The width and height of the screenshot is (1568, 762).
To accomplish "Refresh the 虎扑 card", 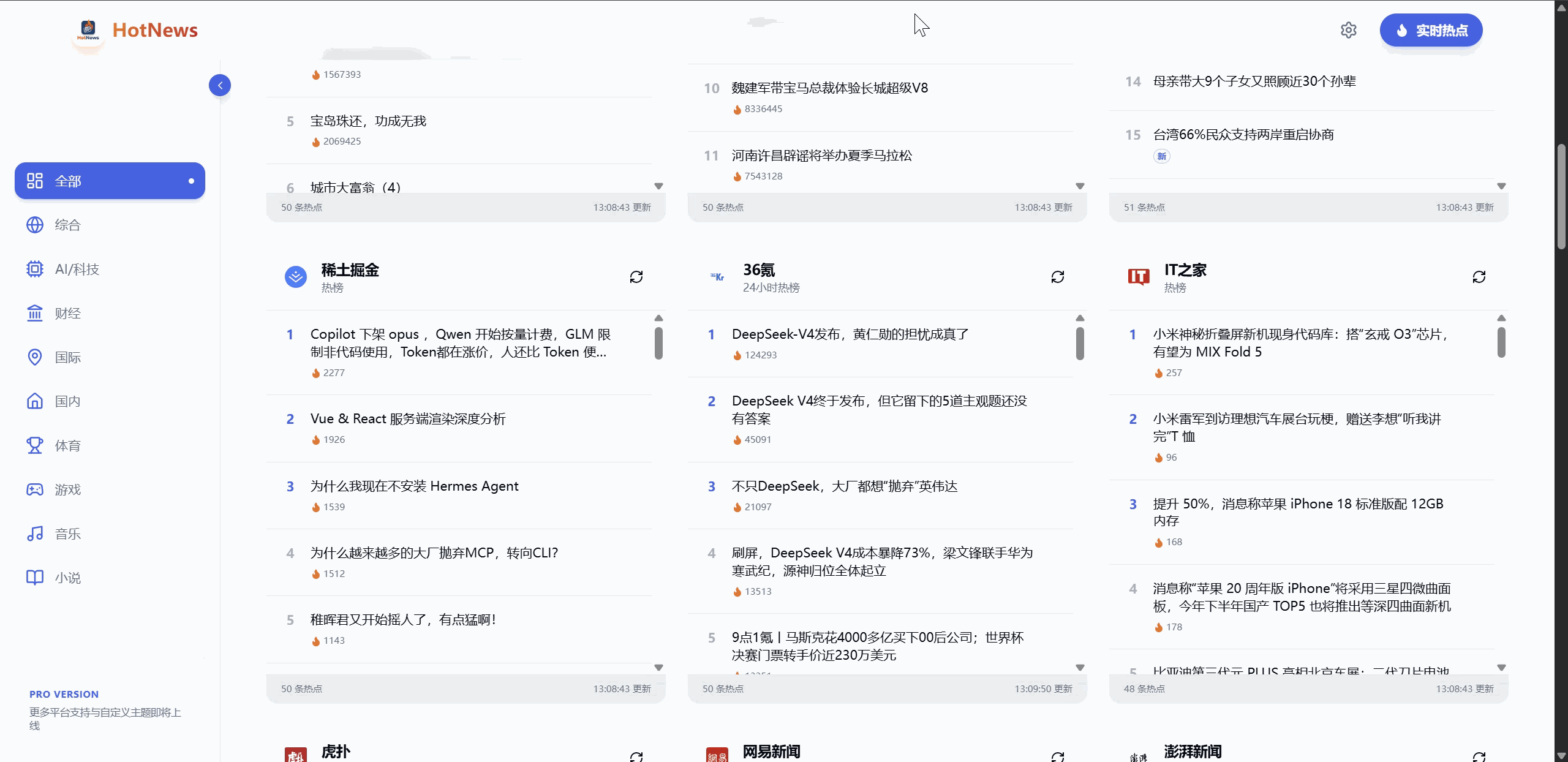I will coord(636,757).
